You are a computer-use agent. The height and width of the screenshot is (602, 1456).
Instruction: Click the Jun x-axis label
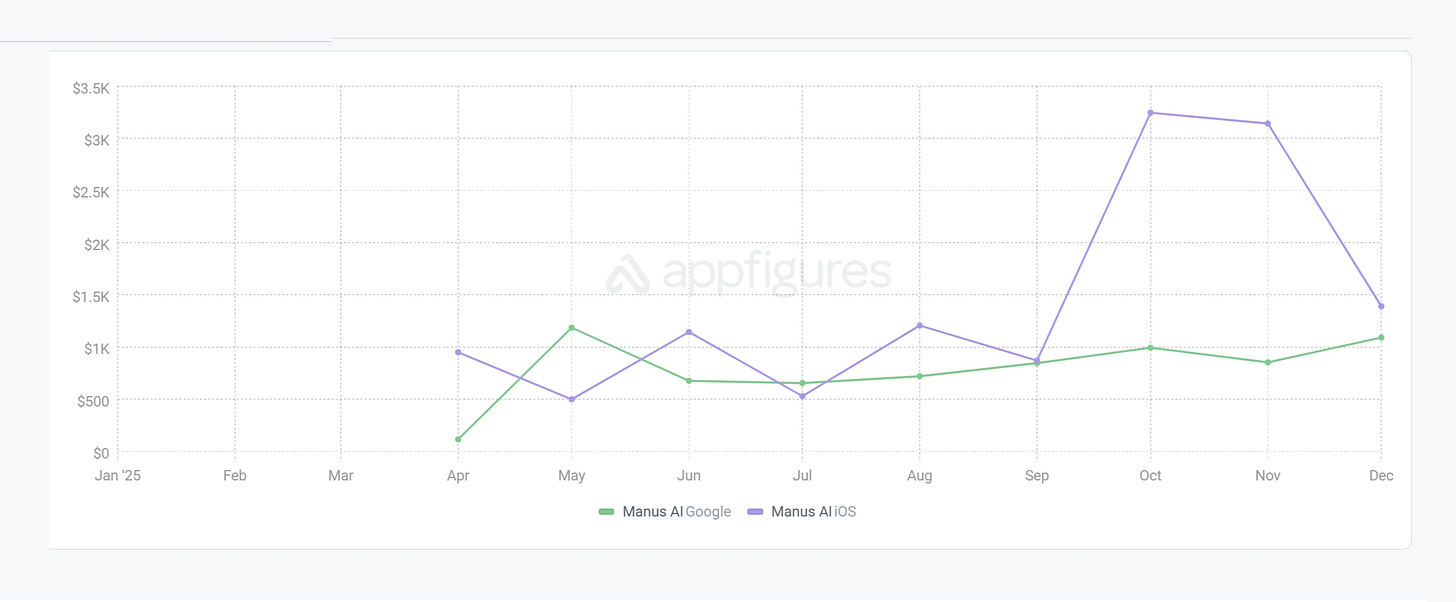click(689, 476)
